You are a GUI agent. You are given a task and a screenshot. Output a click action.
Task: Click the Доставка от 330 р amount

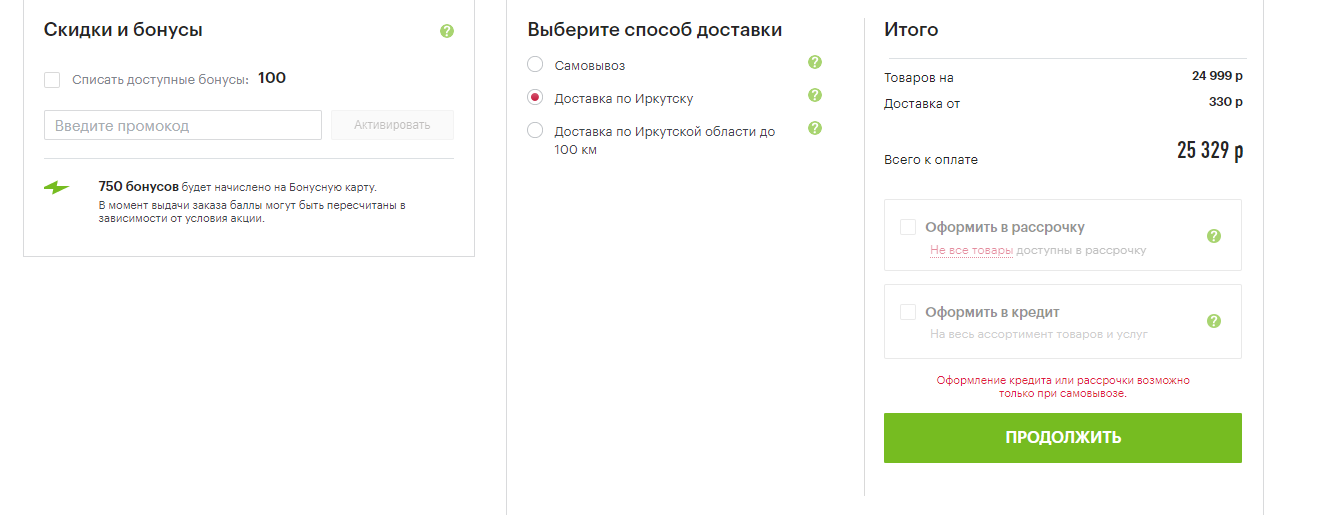click(1225, 102)
